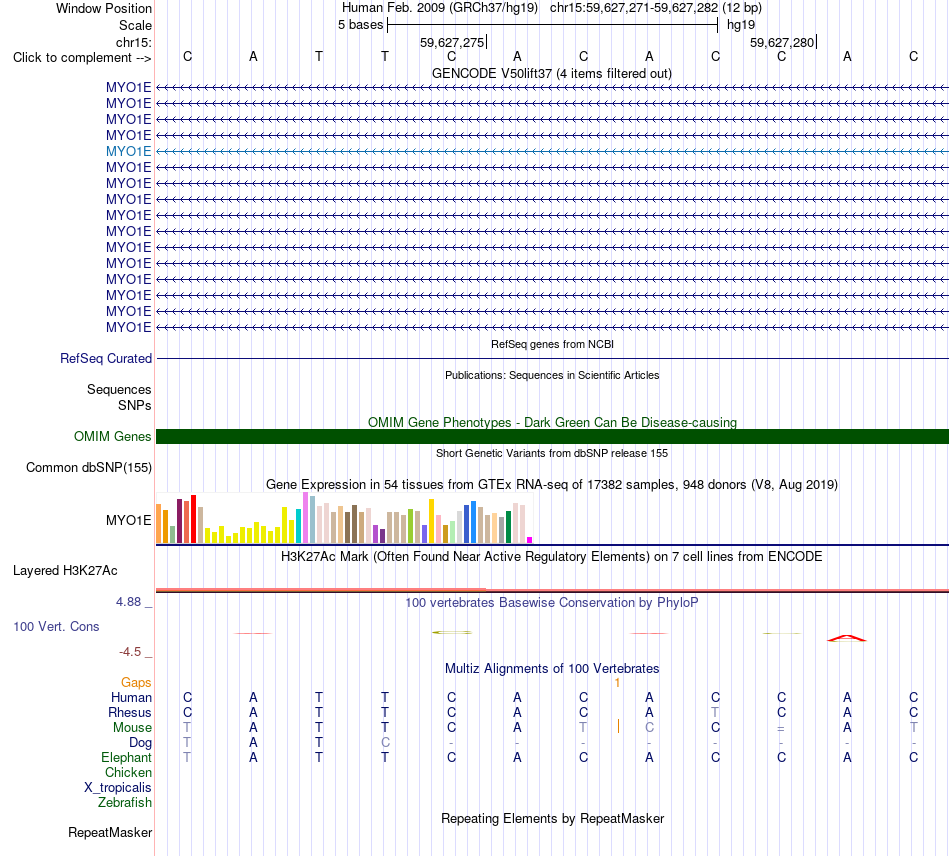Click the orange '1' gap count marker
The image size is (950, 856).
(617, 683)
